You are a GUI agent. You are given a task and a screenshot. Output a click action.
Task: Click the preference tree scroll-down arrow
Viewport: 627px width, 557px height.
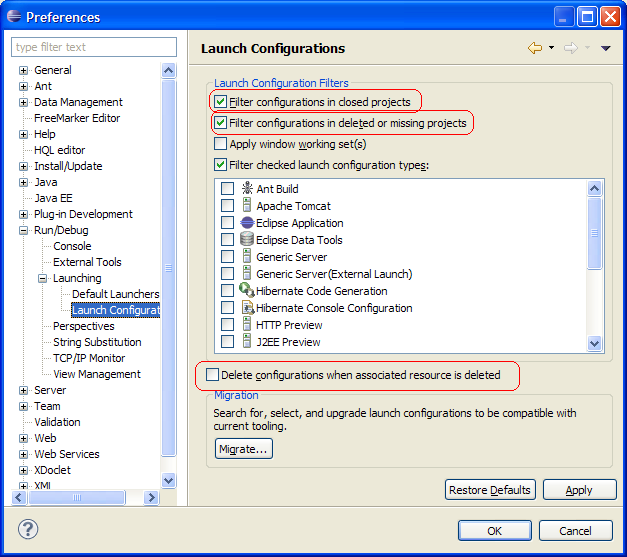pyautogui.click(x=168, y=480)
